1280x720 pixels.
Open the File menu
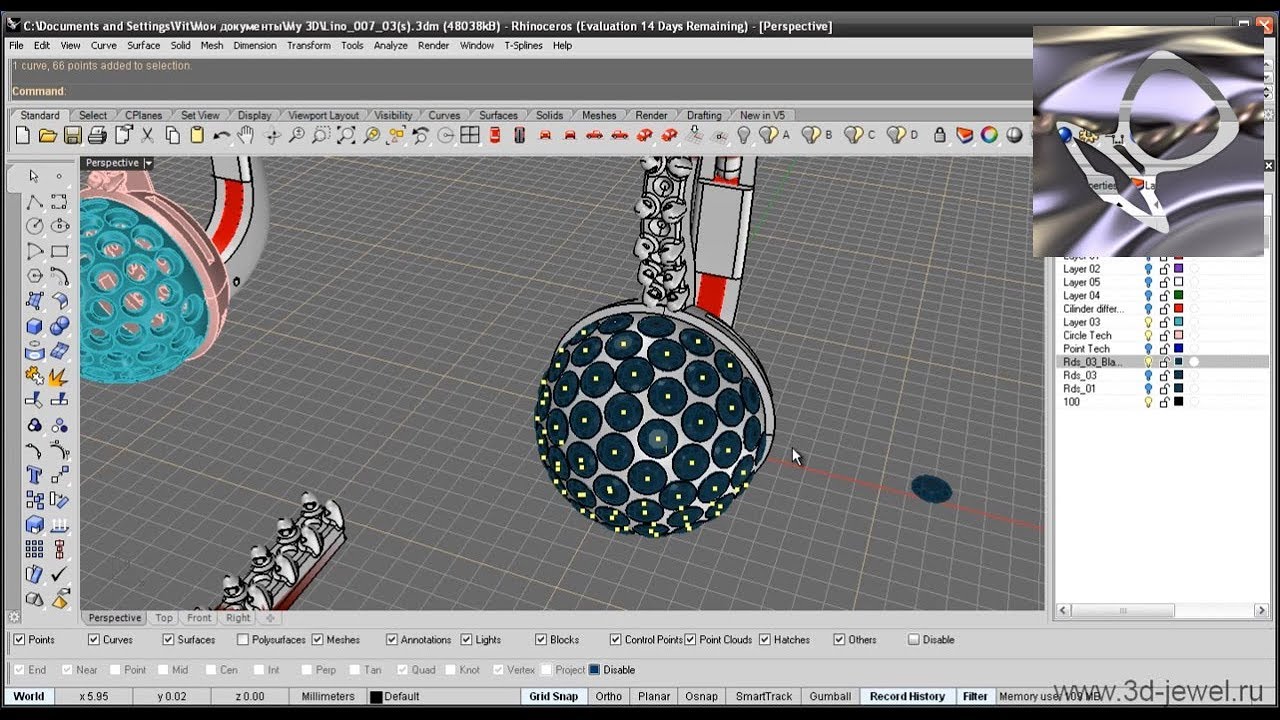(16, 45)
